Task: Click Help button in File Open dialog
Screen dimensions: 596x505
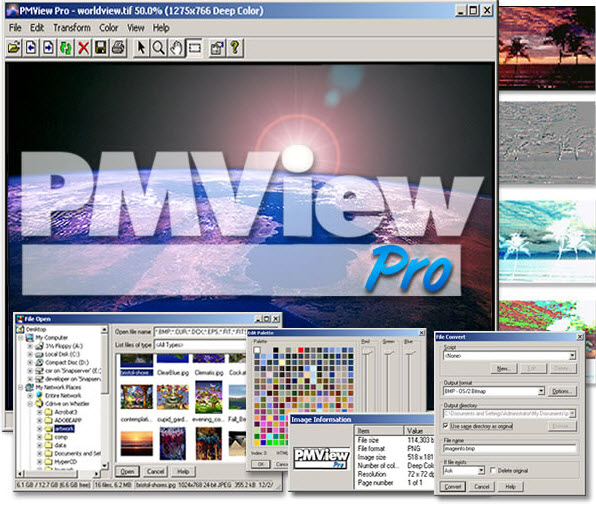Action: (x=183, y=472)
